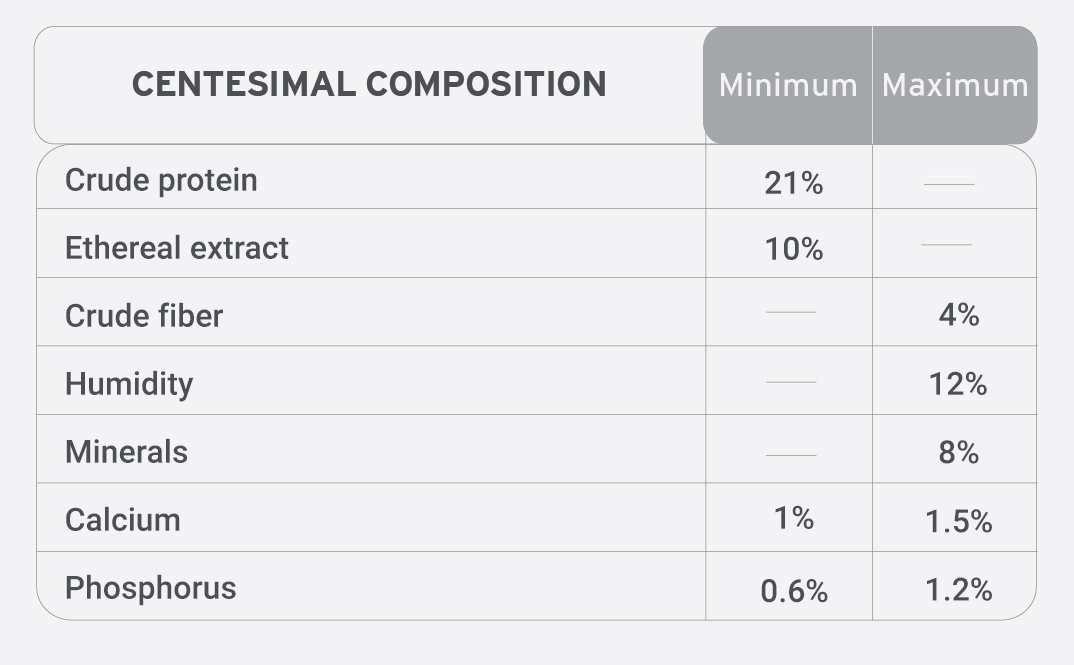Click the 1.2% phosphorus maximum value
This screenshot has width=1074, height=665.
(958, 590)
